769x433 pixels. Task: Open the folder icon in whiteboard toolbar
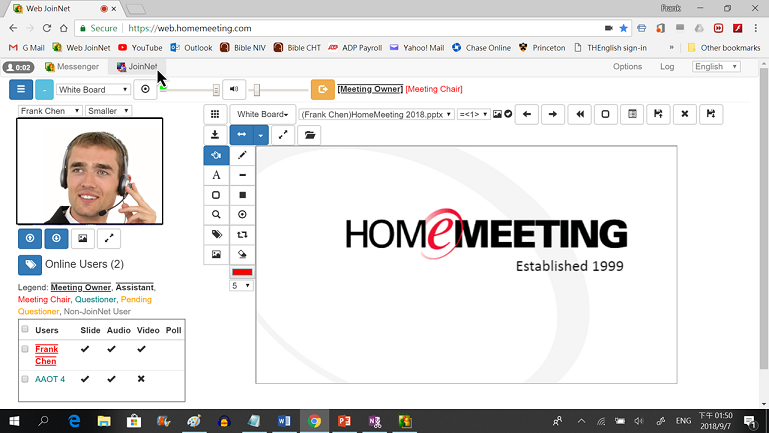(309, 135)
